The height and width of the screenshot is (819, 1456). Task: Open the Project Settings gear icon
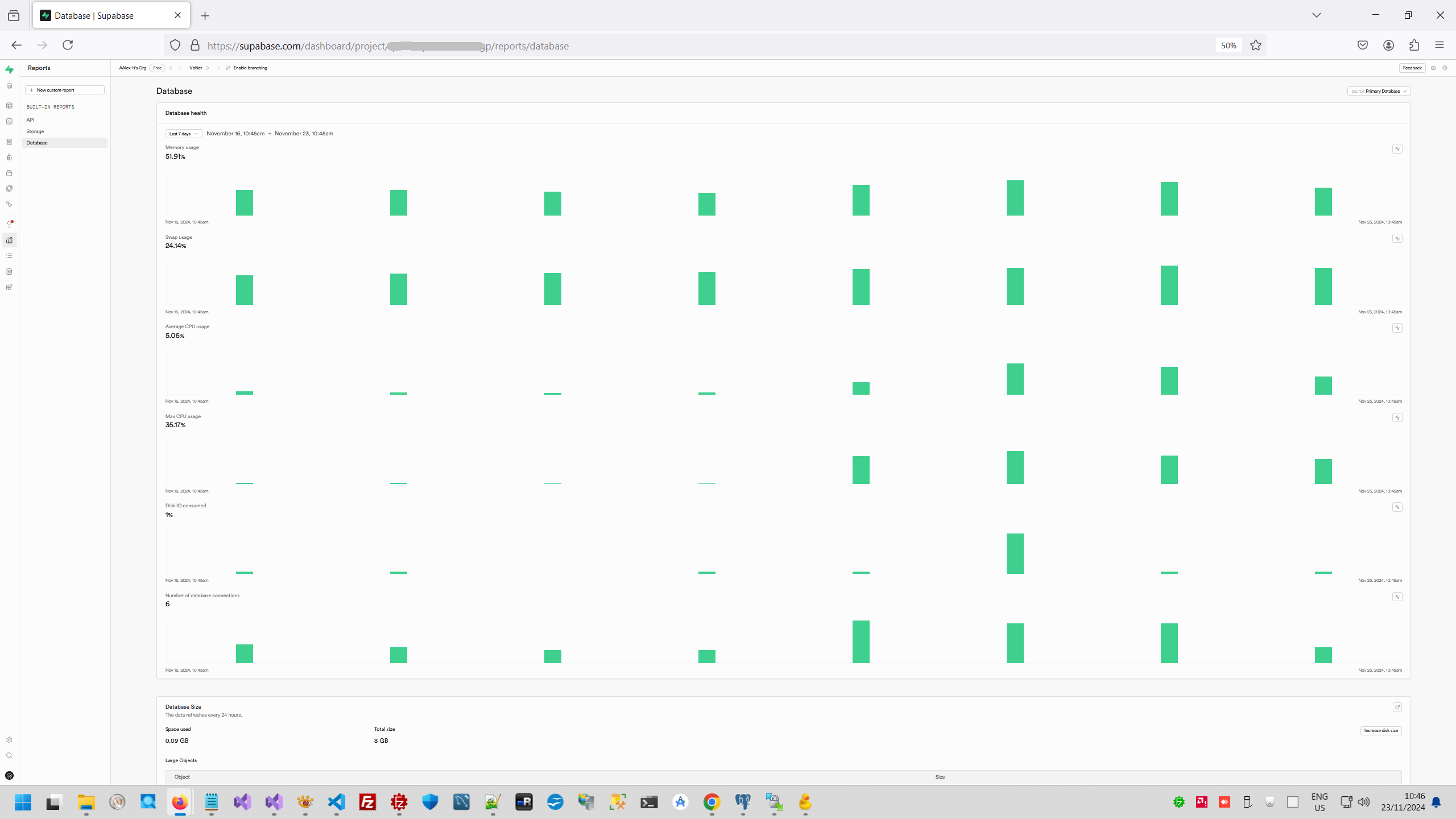coord(9,740)
